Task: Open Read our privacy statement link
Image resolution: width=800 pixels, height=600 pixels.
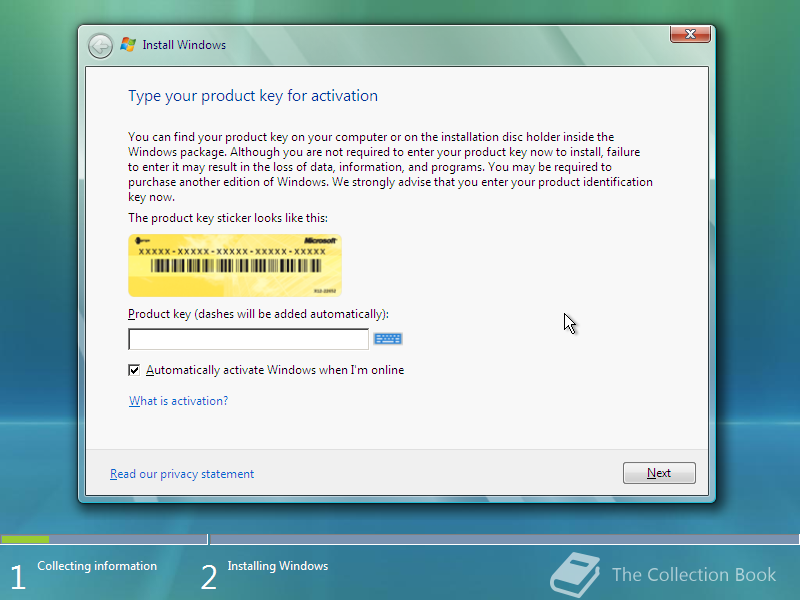Action: pyautogui.click(x=182, y=474)
